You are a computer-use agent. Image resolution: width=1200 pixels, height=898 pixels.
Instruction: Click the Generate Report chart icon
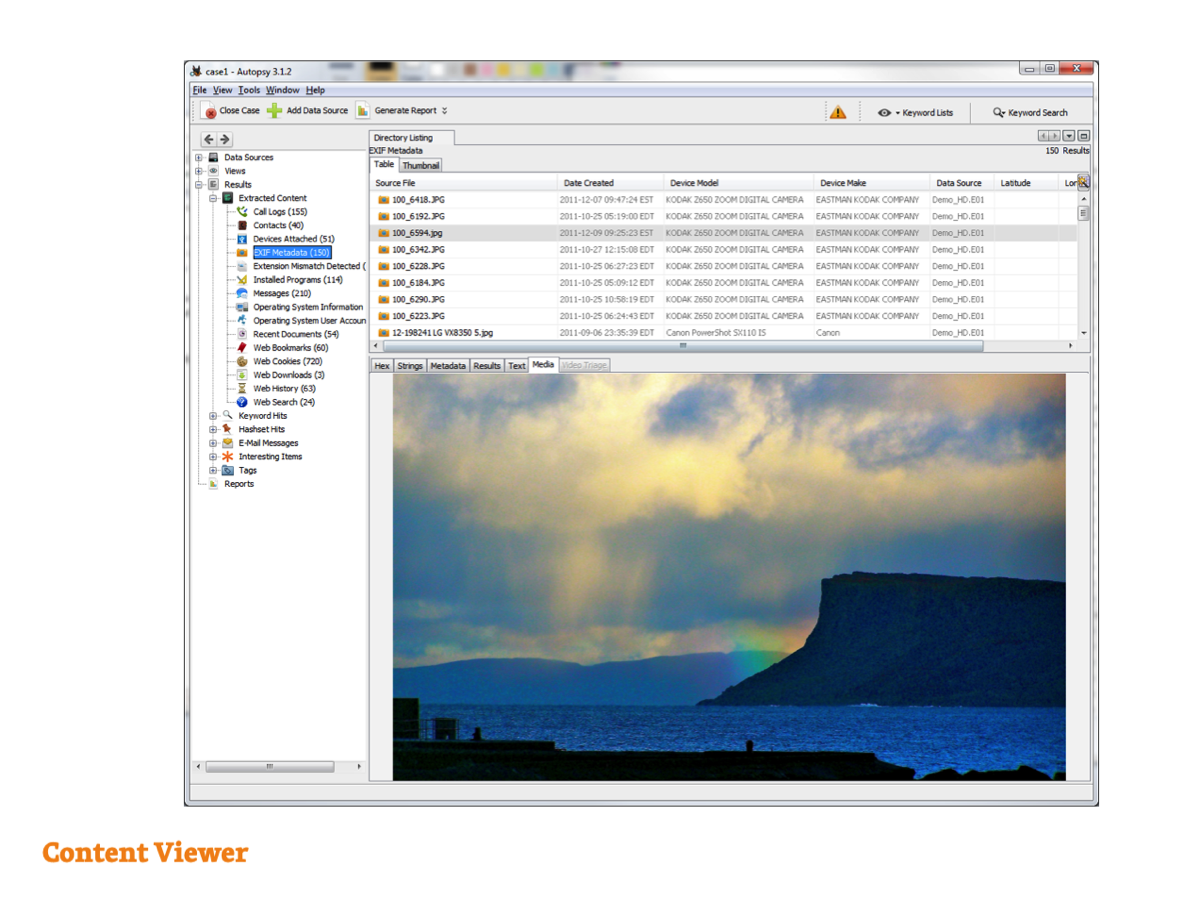(x=363, y=111)
